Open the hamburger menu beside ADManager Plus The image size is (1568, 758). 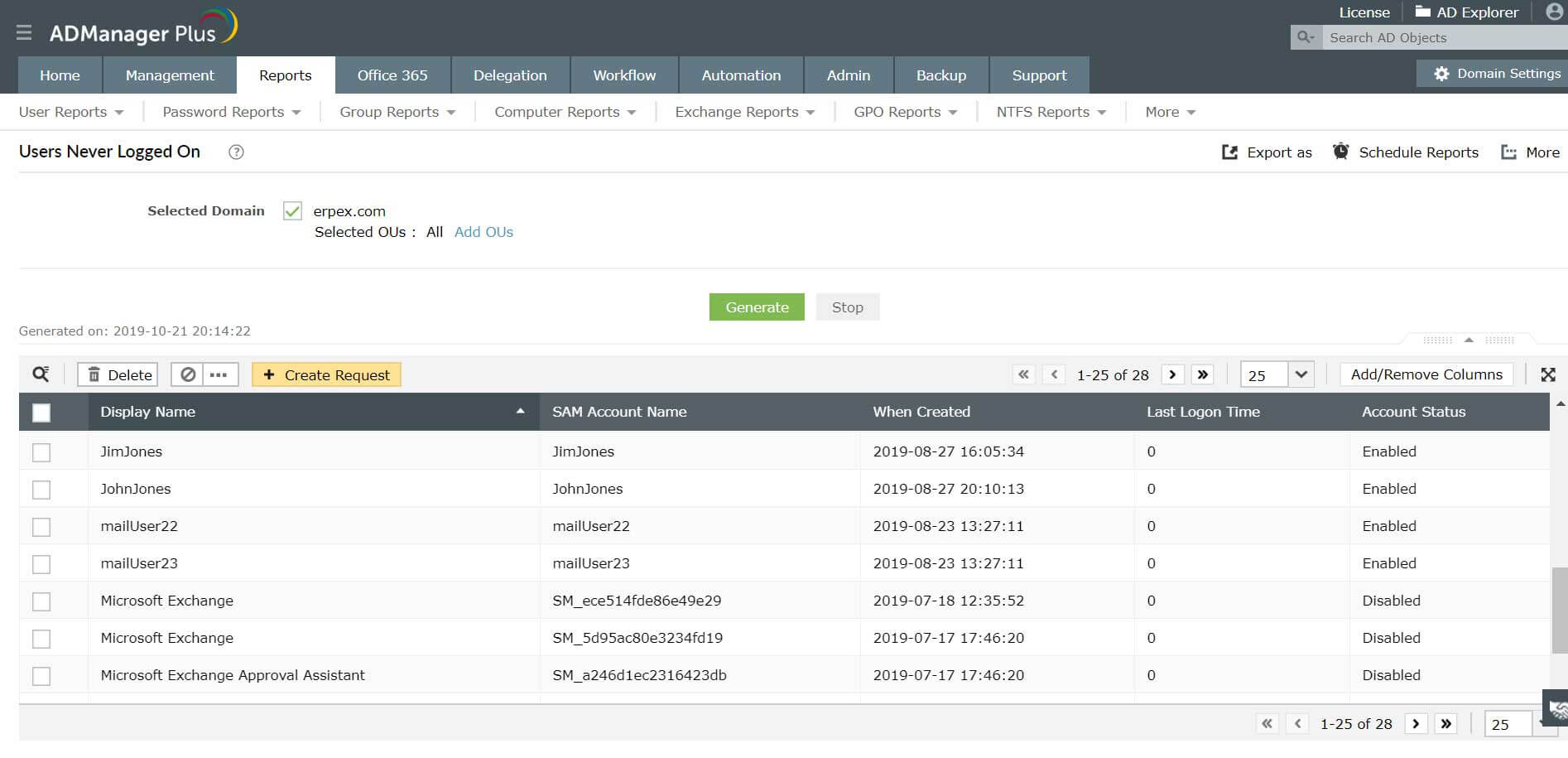(x=24, y=32)
